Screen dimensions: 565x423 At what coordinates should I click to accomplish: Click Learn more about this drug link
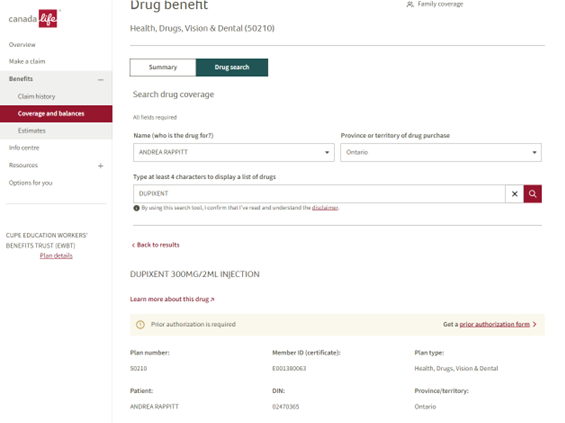click(172, 299)
